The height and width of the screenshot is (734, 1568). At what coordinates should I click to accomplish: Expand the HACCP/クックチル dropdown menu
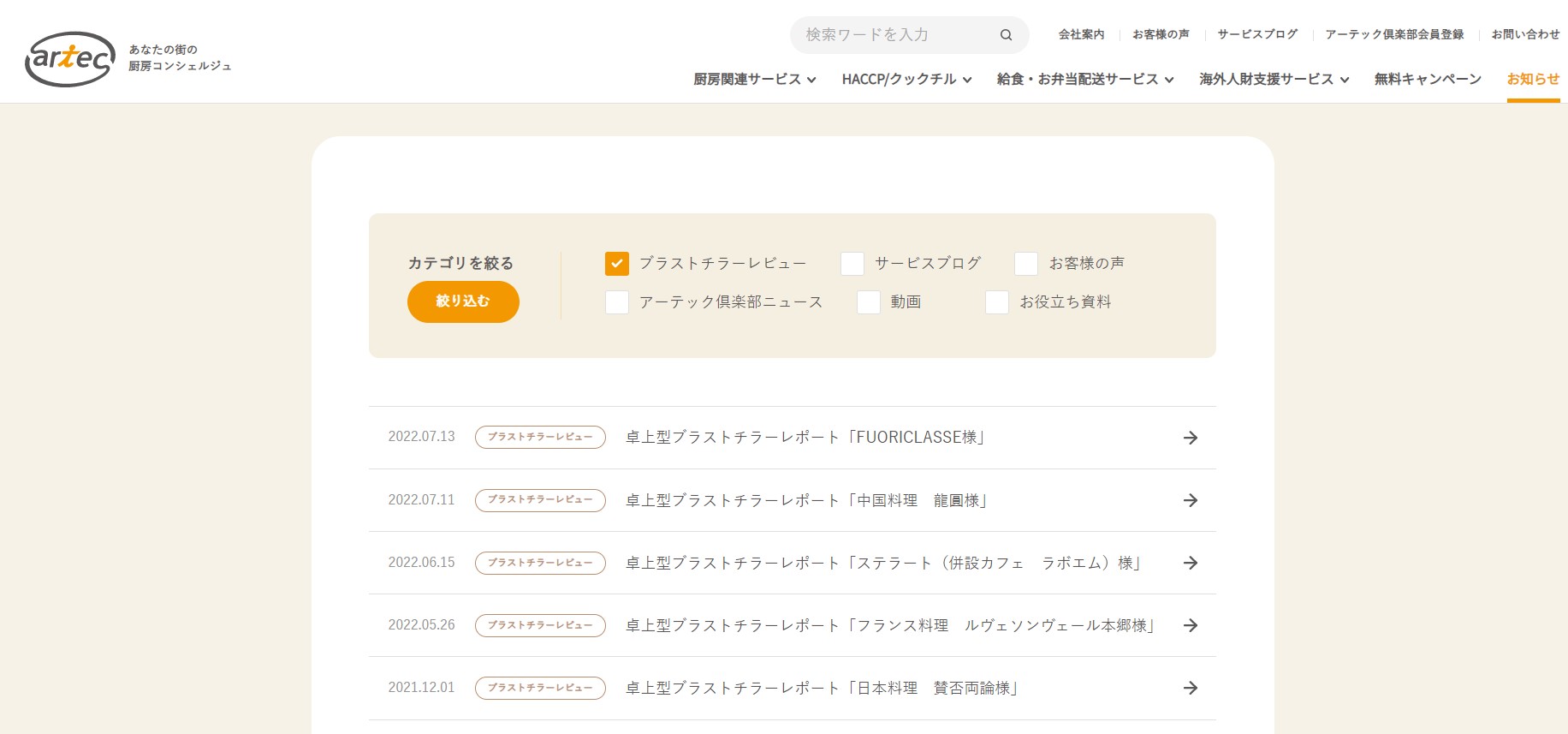(906, 79)
